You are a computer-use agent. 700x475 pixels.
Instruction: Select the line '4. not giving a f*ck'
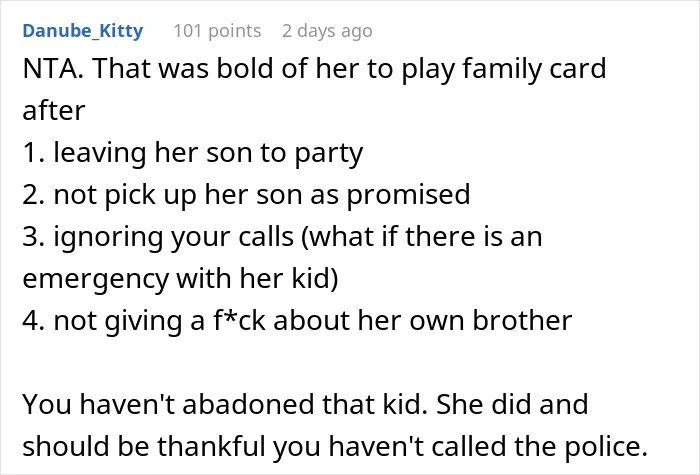coord(297,321)
